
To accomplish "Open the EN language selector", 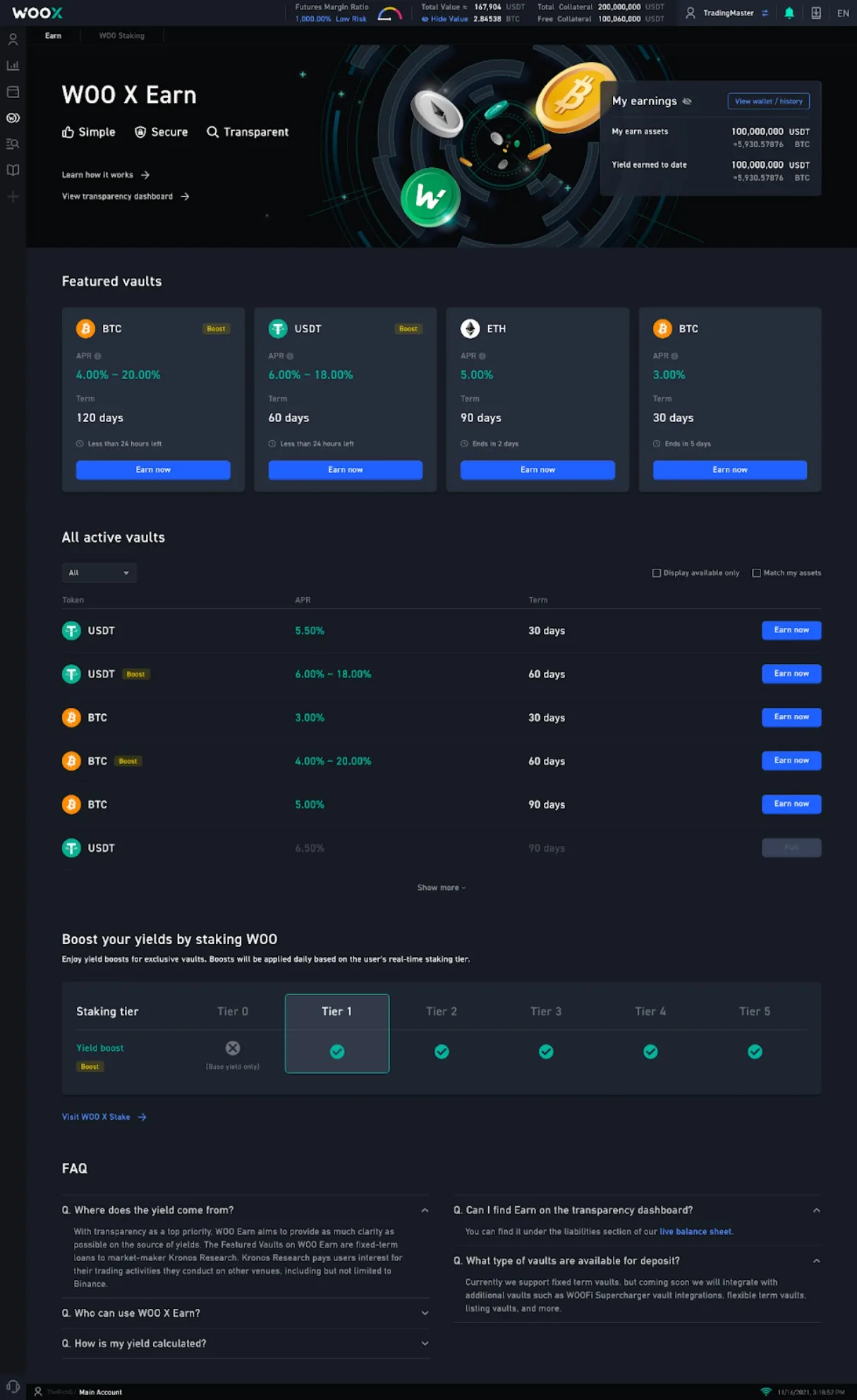I will (x=843, y=13).
